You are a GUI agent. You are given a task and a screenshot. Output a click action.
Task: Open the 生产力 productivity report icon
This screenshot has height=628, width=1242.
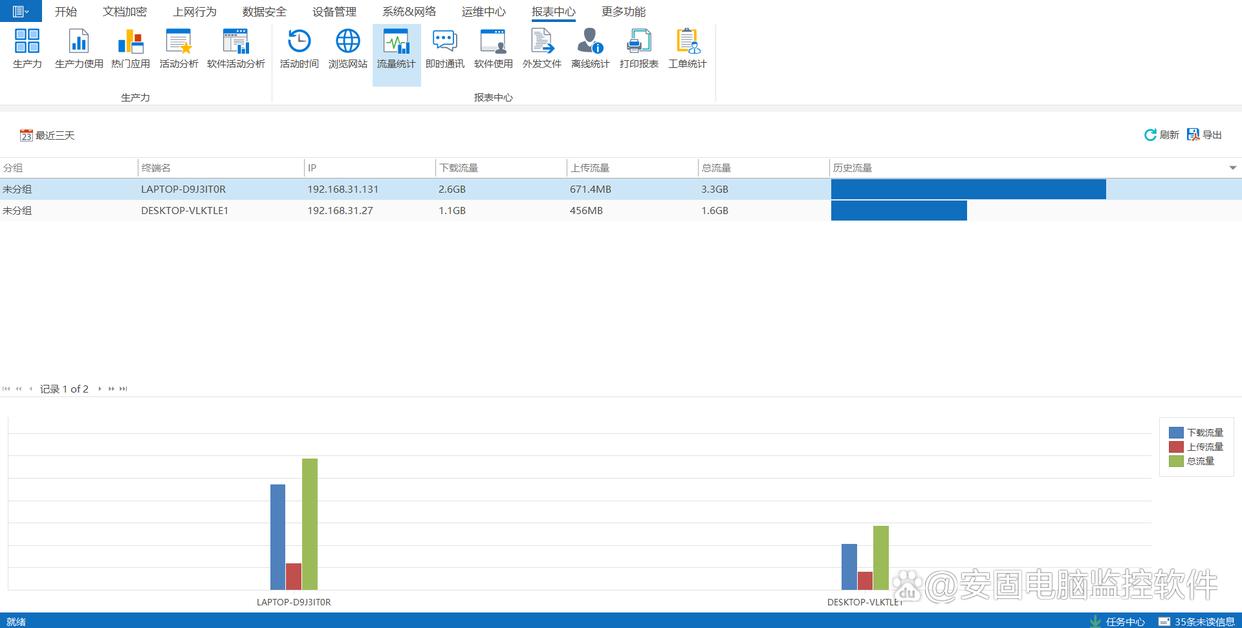(27, 48)
